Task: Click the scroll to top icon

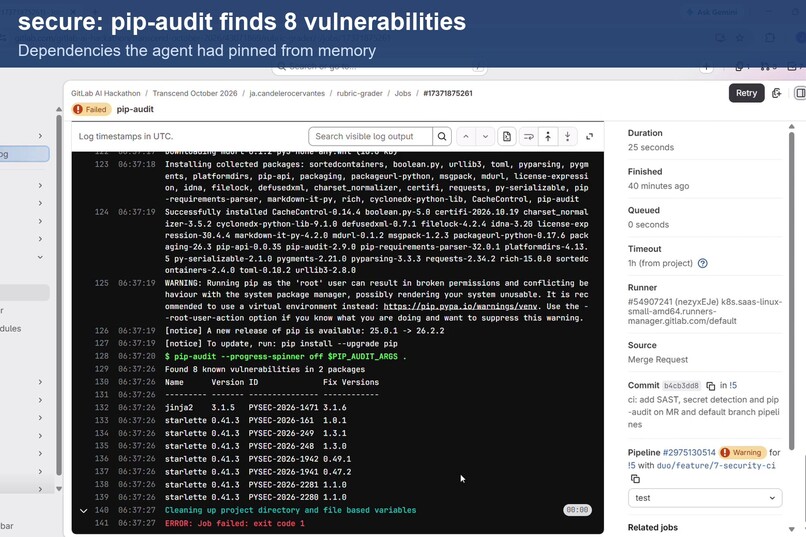Action: click(548, 136)
